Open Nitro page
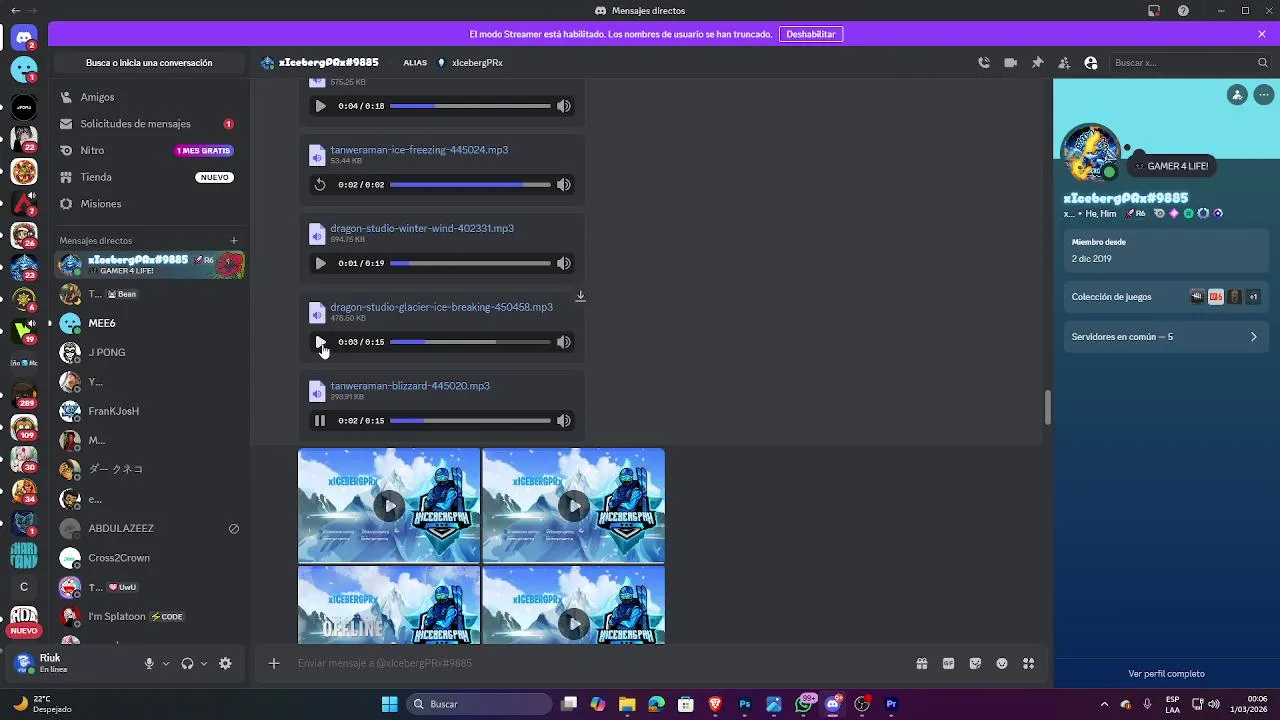 [150, 150]
